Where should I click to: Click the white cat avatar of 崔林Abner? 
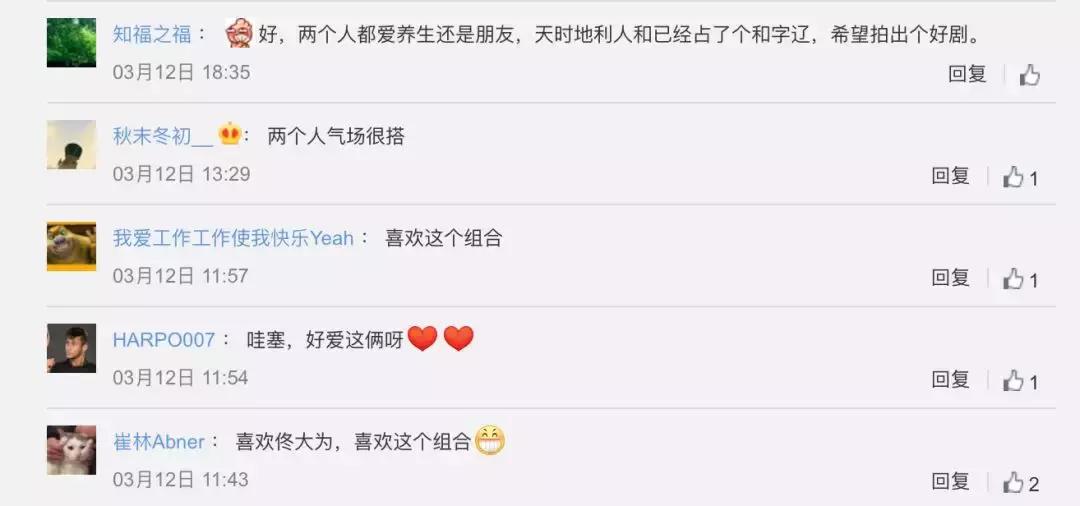click(x=72, y=450)
